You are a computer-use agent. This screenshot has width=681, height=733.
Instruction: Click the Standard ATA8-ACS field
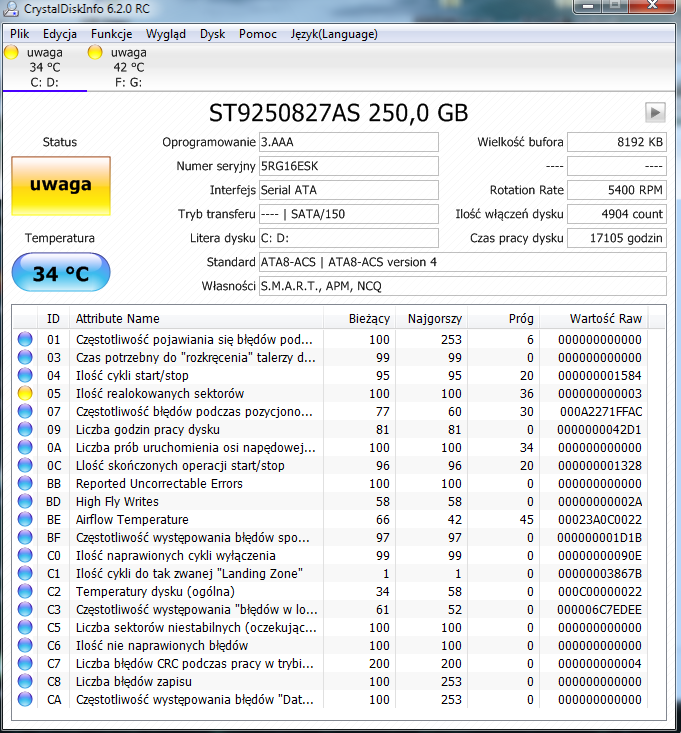coord(463,262)
